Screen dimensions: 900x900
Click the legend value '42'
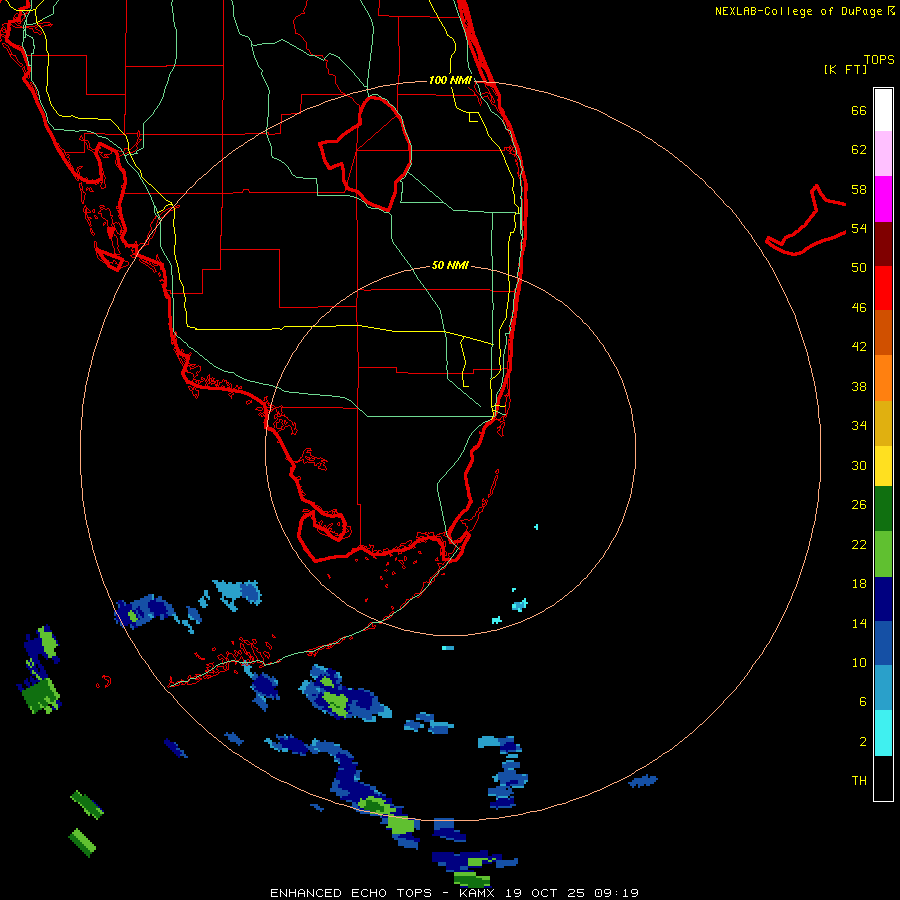pos(859,347)
